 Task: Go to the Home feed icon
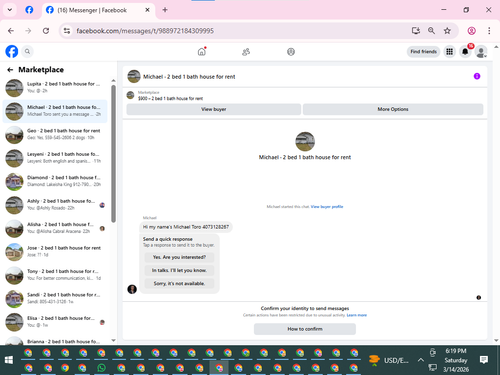click(x=202, y=52)
